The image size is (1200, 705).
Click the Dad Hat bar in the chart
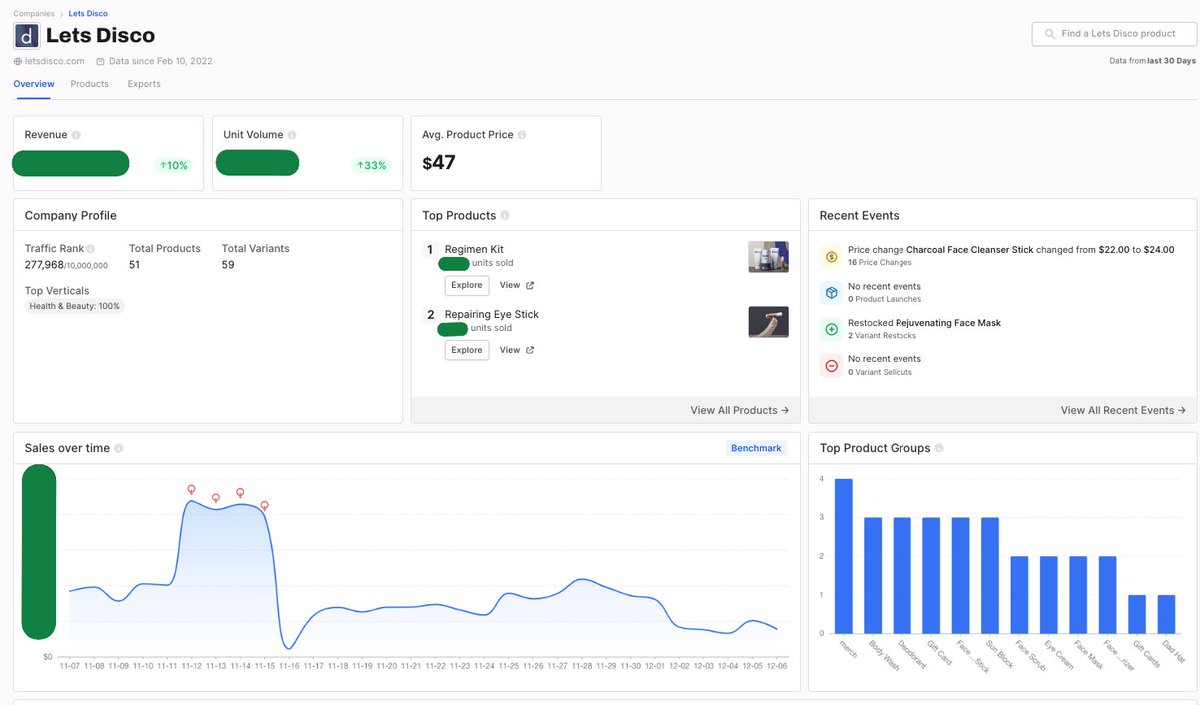[x=1165, y=614]
